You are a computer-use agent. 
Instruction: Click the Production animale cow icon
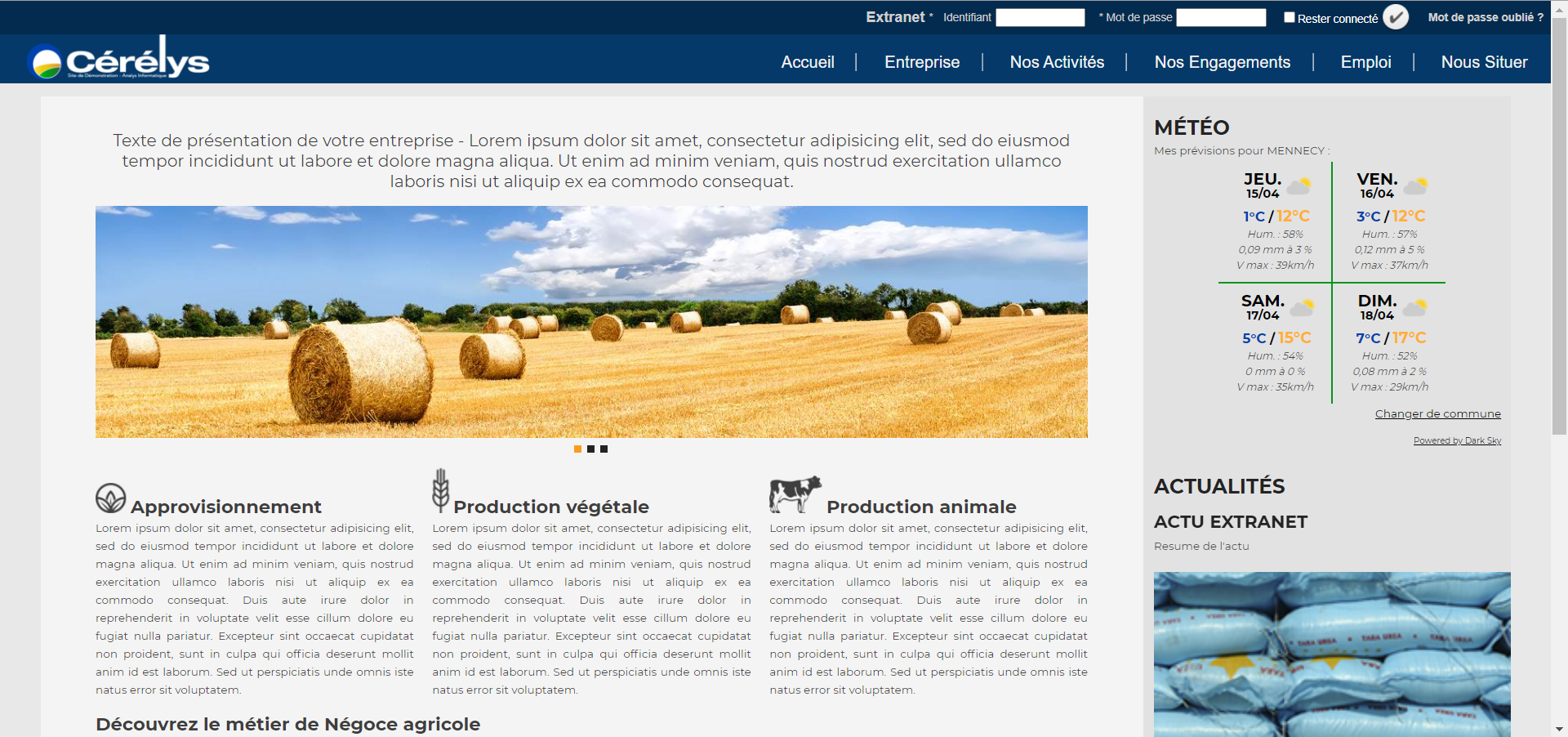(x=794, y=494)
